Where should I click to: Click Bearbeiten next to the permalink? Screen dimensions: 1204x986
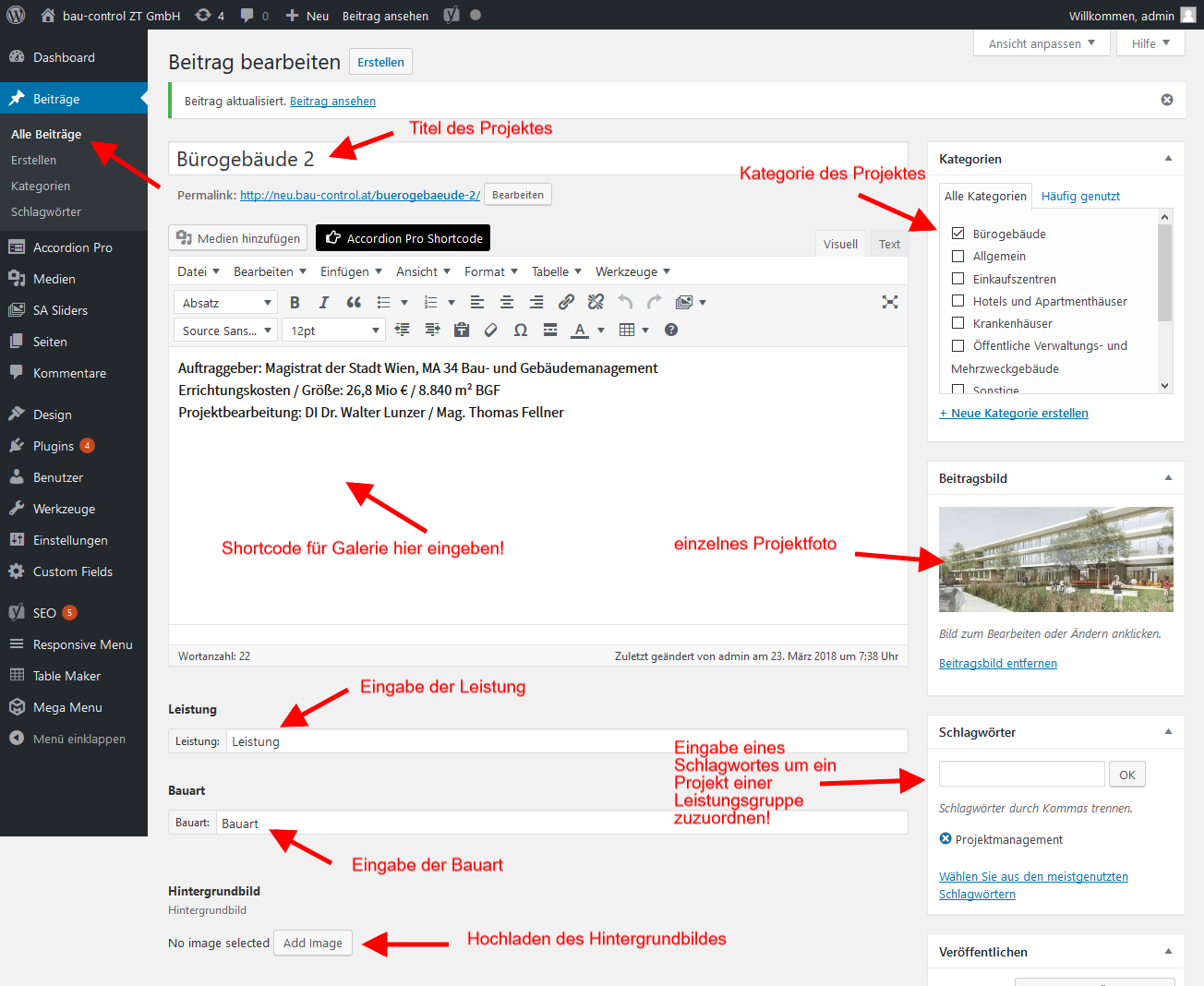click(518, 195)
